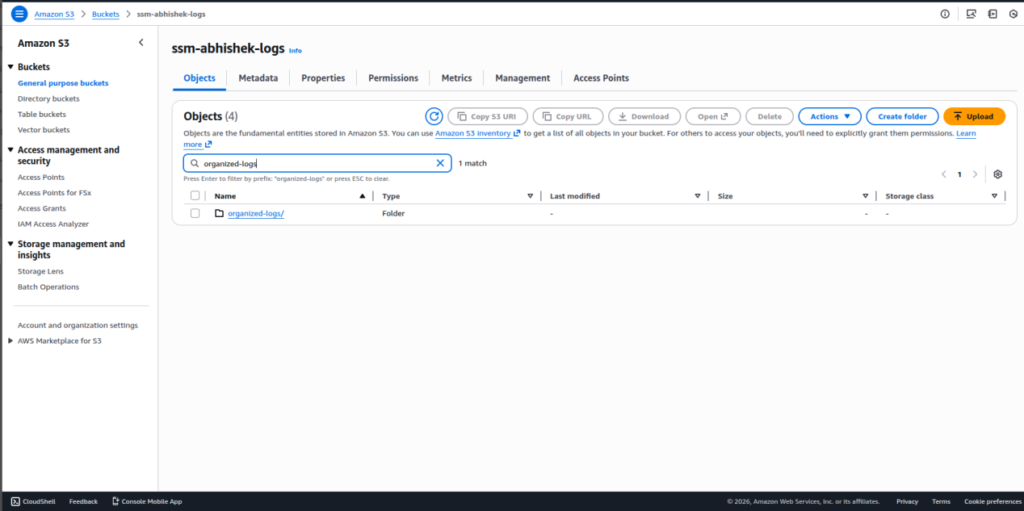Click the Copy URL button
This screenshot has width=1024, height=511.
click(568, 116)
